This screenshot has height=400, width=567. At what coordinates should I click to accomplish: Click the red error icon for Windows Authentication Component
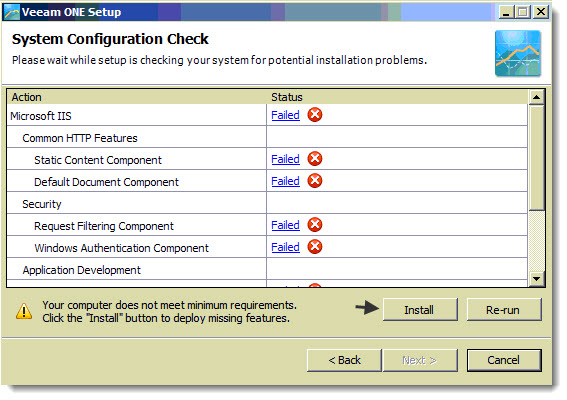coord(315,247)
